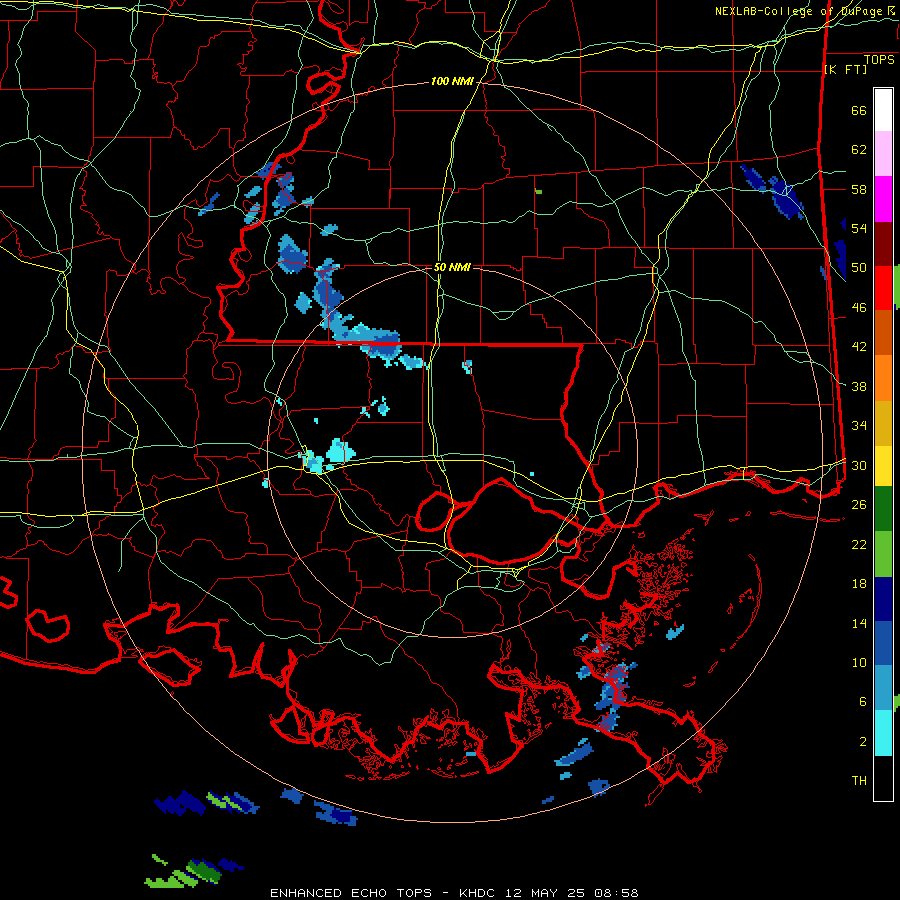Click the legend value 62
900x900 pixels.
pyautogui.click(x=859, y=150)
